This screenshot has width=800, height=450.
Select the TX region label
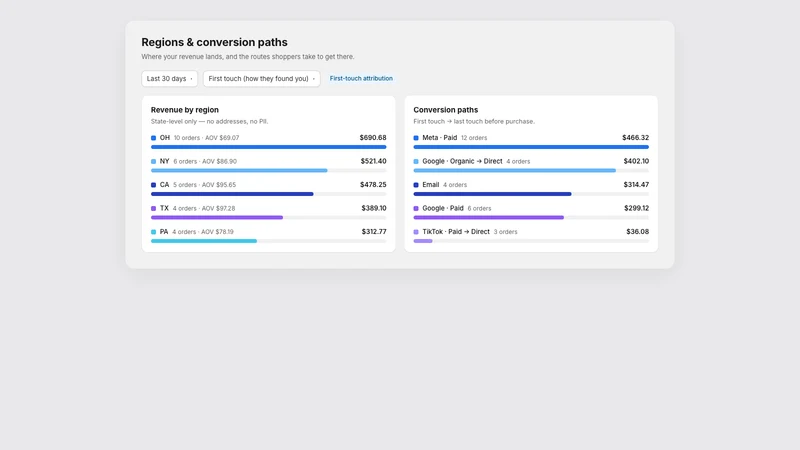pos(164,208)
